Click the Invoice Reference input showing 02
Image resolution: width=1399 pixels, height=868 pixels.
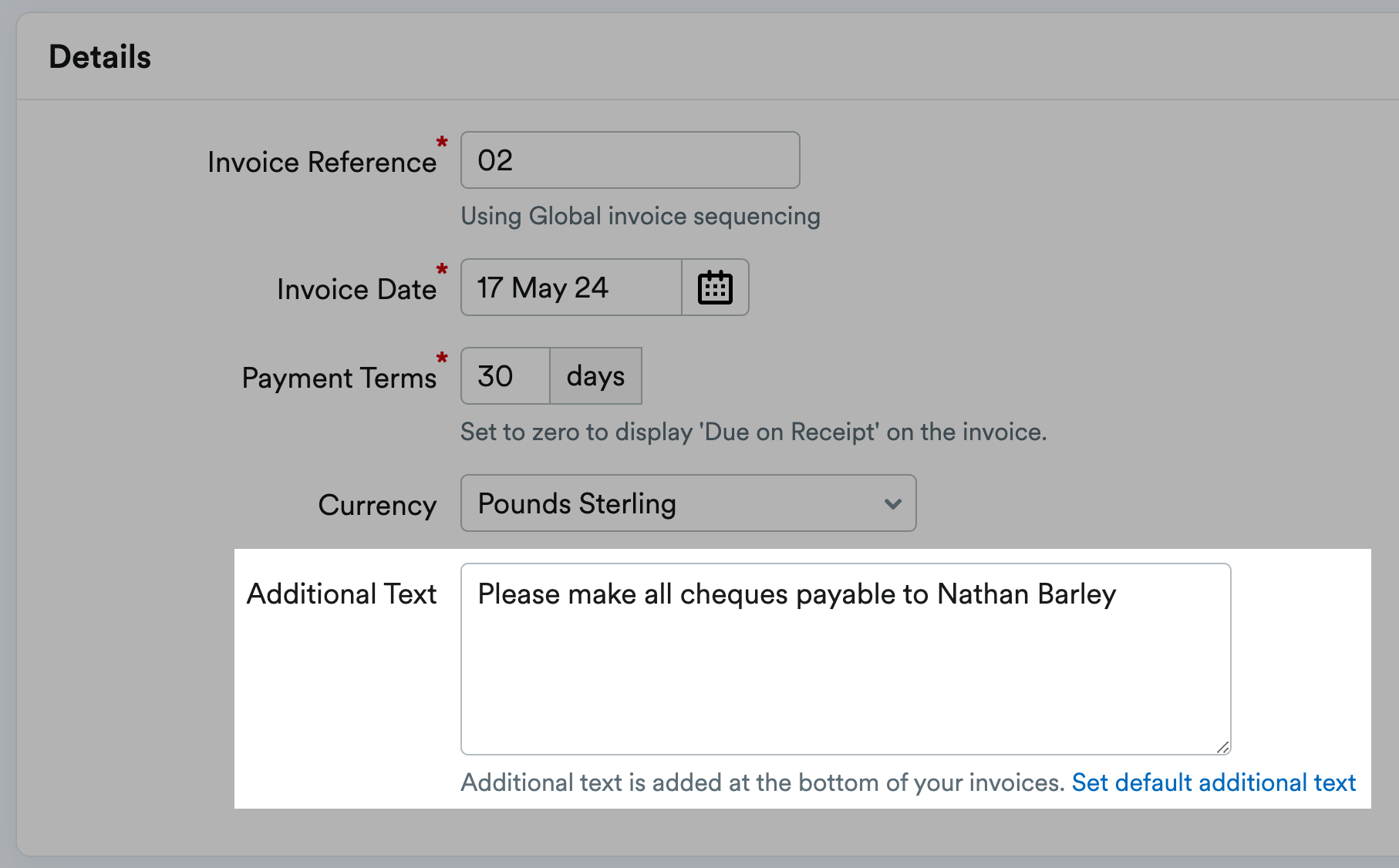(x=629, y=160)
